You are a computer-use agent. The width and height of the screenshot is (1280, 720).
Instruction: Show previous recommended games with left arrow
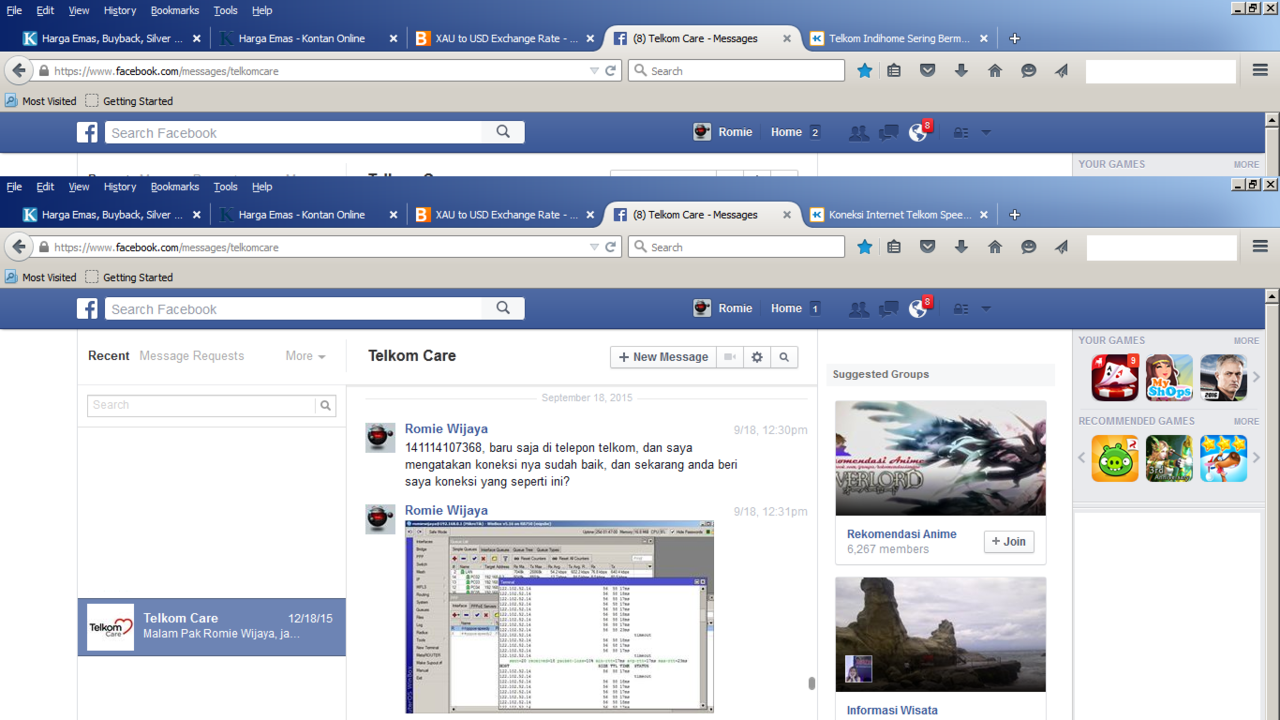[x=1081, y=458]
